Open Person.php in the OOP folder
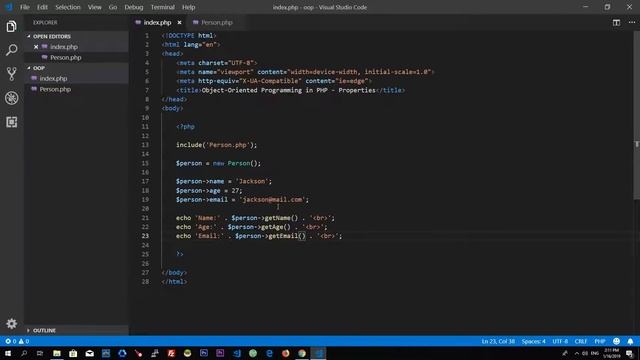The height and width of the screenshot is (360, 640). [55, 89]
